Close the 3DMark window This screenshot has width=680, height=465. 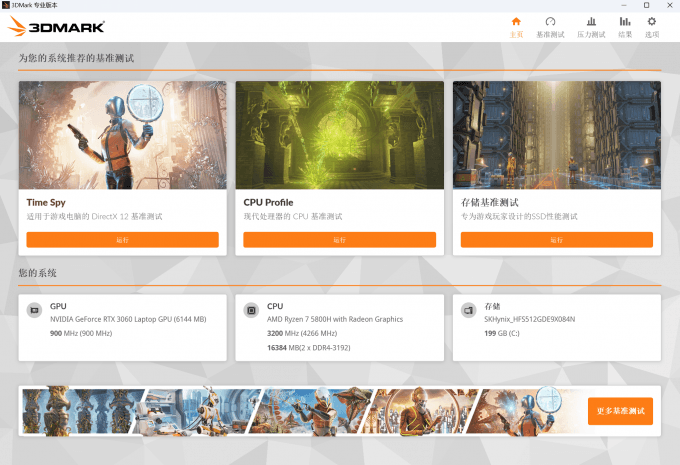(669, 5)
